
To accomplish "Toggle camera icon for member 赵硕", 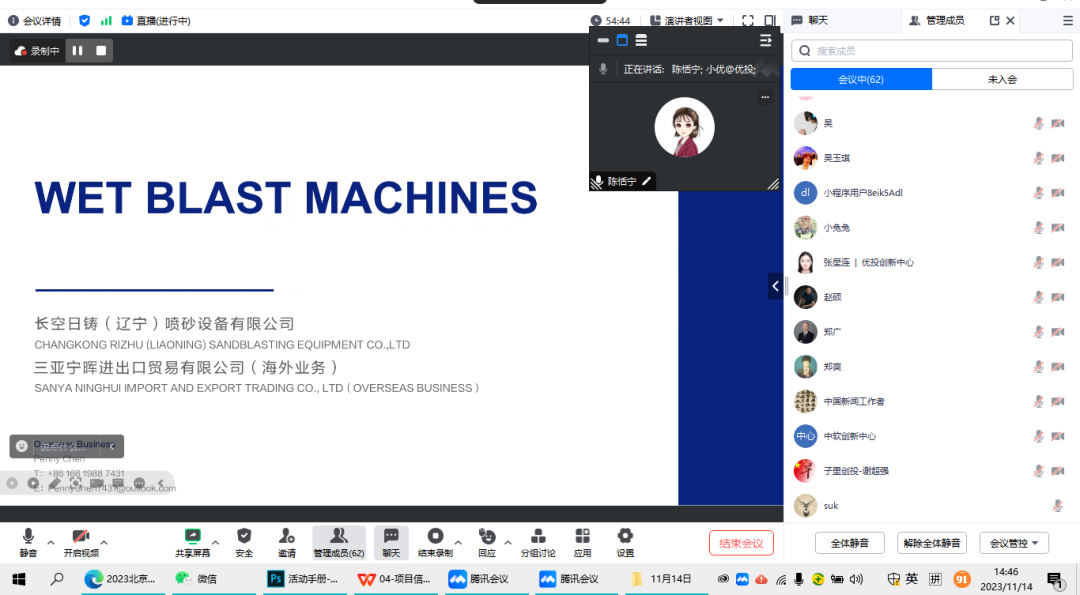I will point(1058,298).
